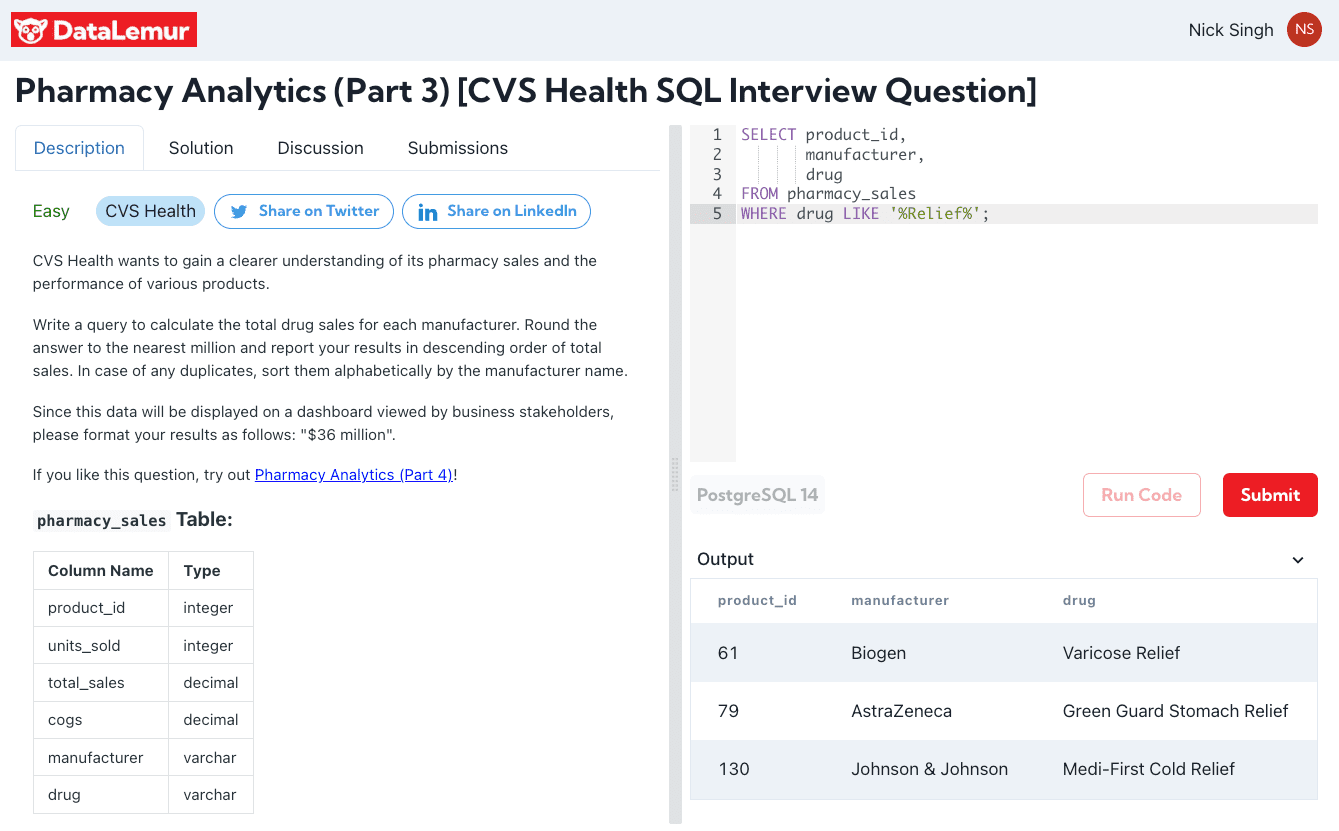Viewport: 1339px width, 831px height.
Task: Click the pharmacy_sales Table heading
Action: 134,520
